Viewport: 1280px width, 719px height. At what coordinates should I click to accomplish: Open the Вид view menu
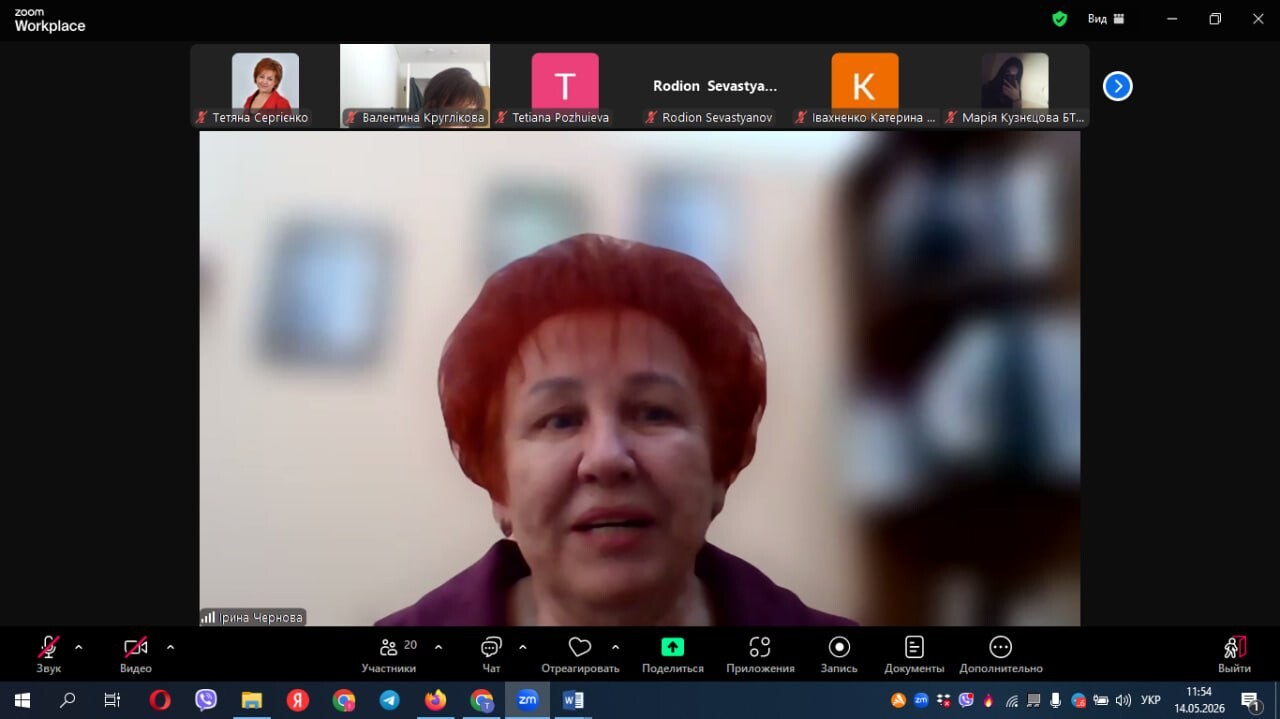tap(1106, 19)
